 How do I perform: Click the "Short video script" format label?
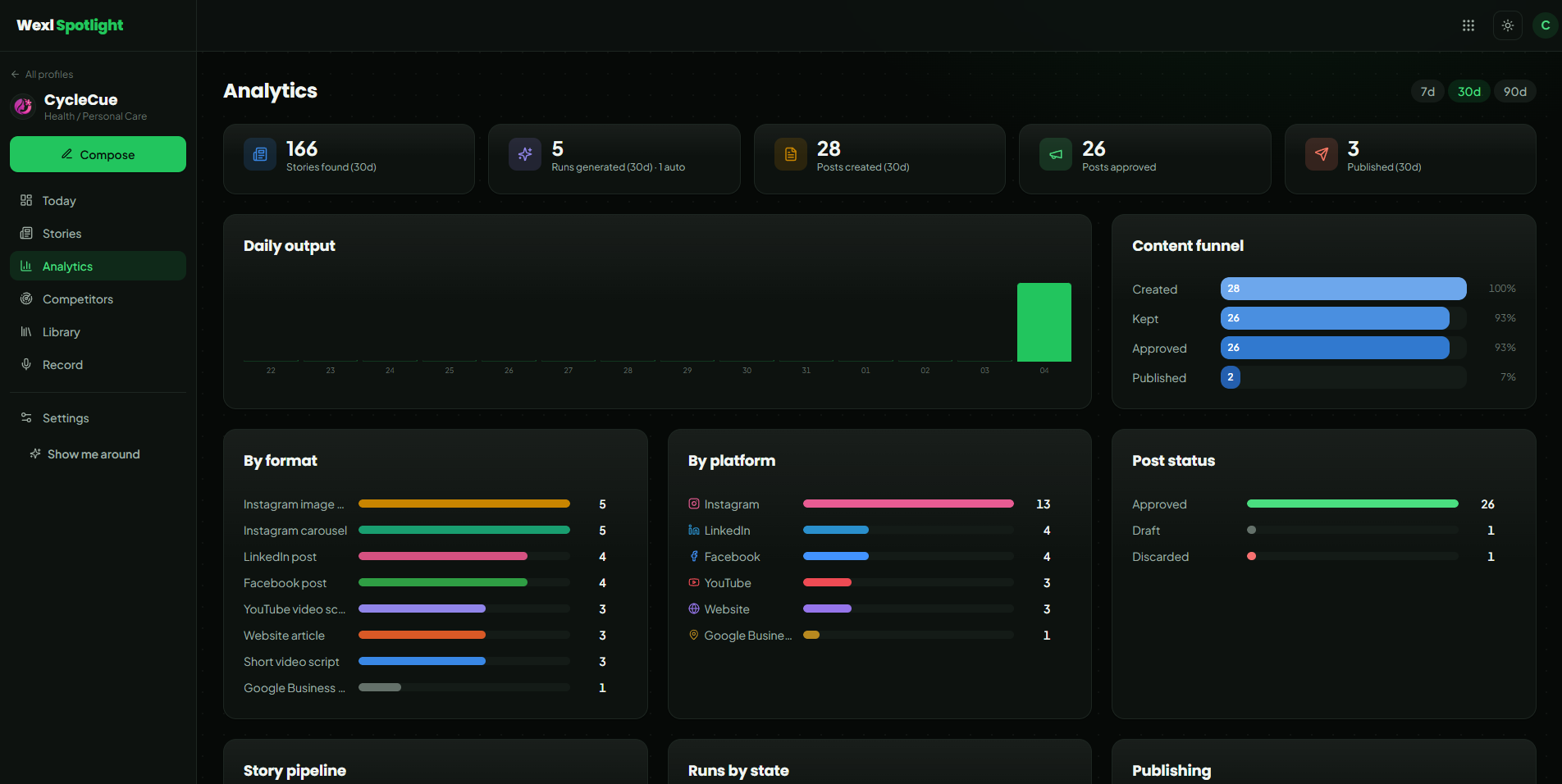point(291,662)
